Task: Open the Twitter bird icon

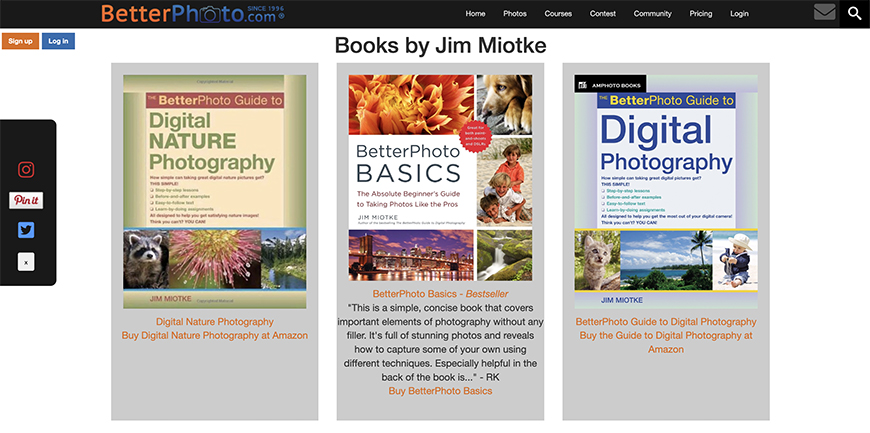Action: click(x=26, y=230)
